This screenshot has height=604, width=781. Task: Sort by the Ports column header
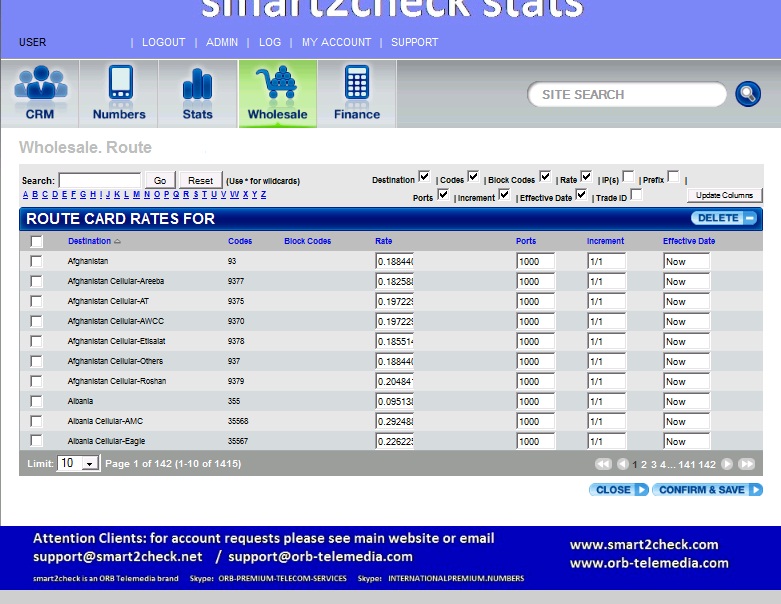[x=526, y=241]
